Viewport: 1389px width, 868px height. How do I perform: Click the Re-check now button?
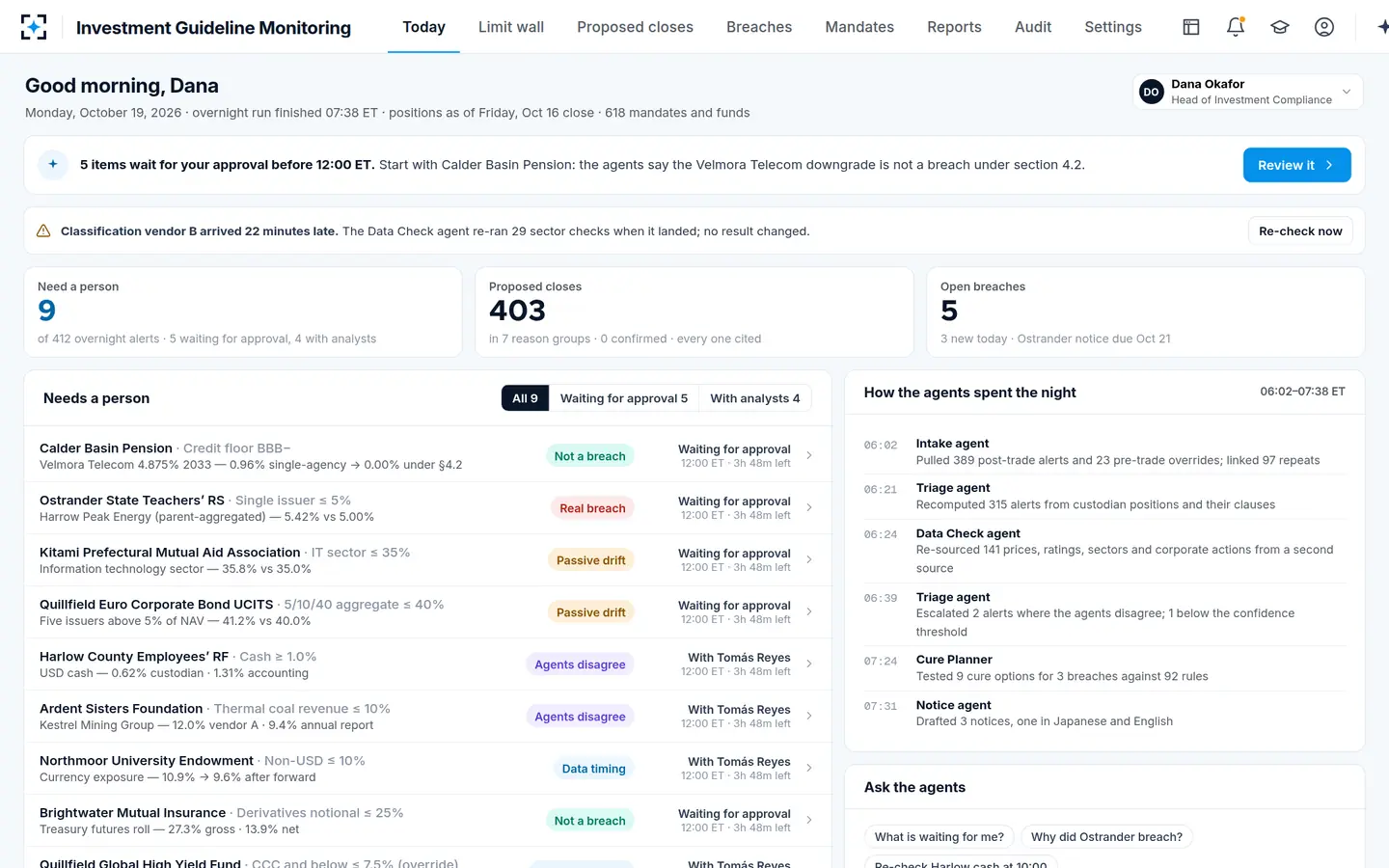coord(1300,231)
